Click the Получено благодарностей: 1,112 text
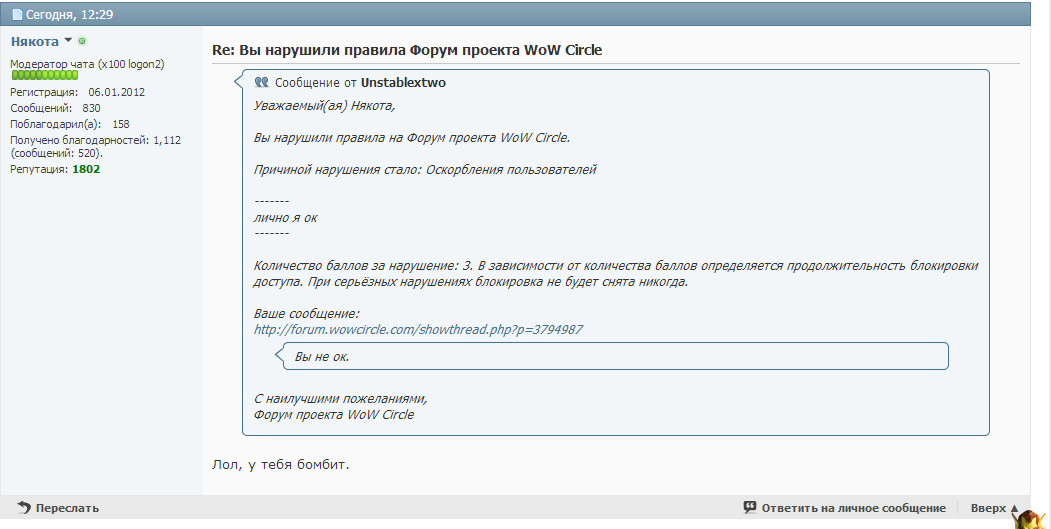This screenshot has height=529, width=1051. pyautogui.click(x=95, y=140)
